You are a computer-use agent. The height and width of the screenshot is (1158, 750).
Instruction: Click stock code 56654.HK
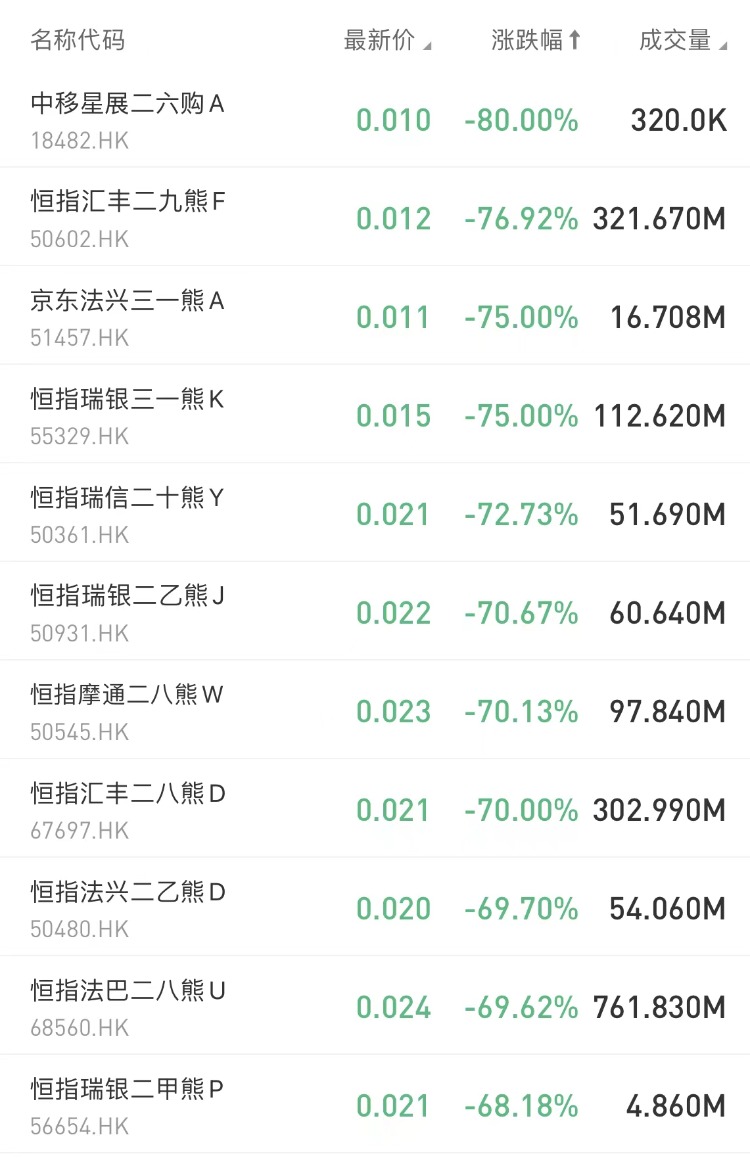click(79, 1126)
